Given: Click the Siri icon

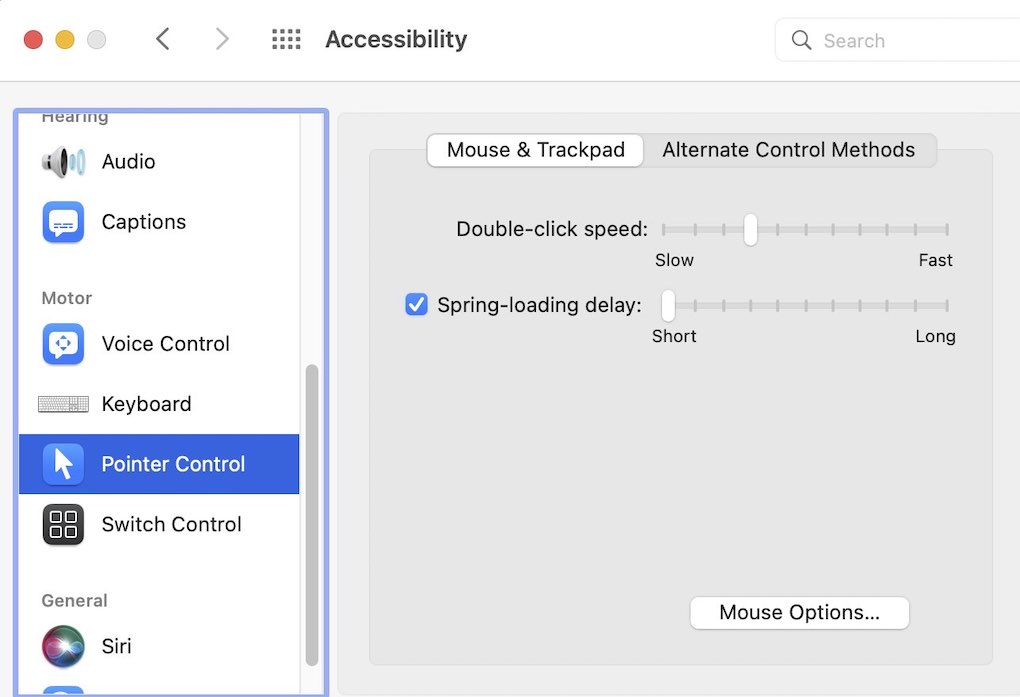Looking at the screenshot, I should pyautogui.click(x=63, y=646).
